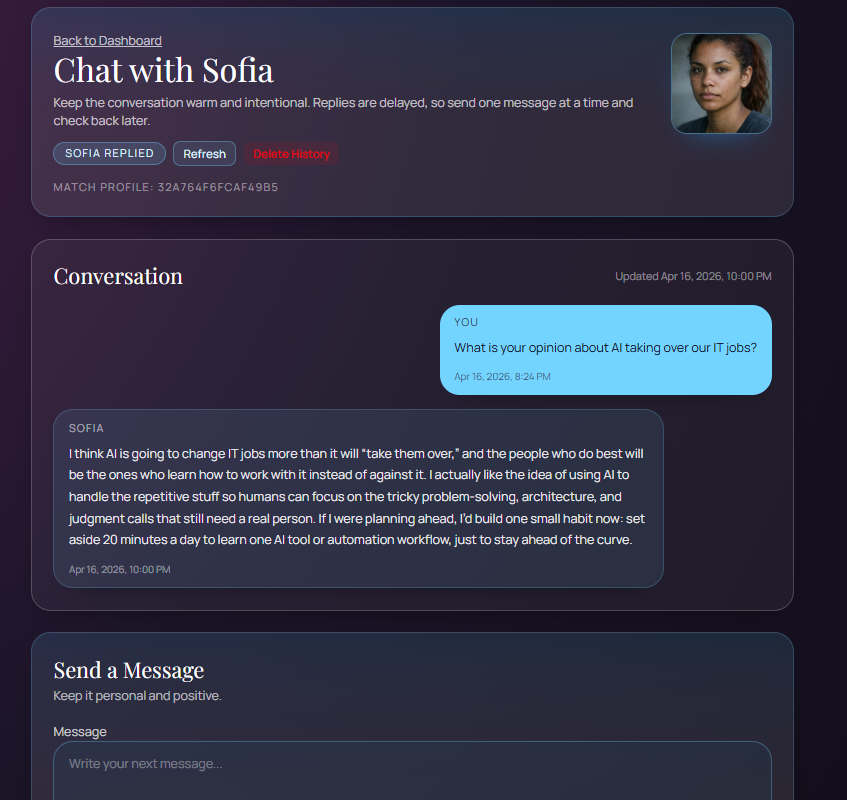
Task: Click the Chat with Sofia heading
Action: click(x=163, y=70)
